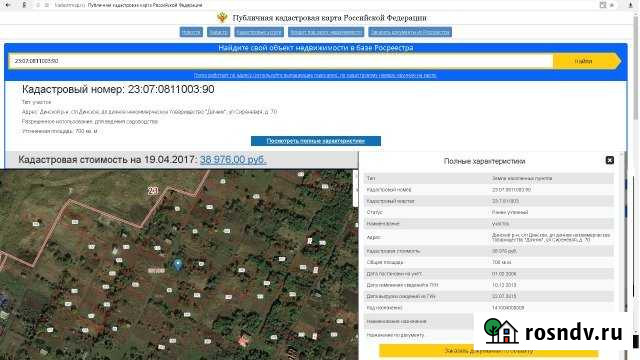The height and width of the screenshot is (360, 640).
Task: Click Посмотреть полные характеристики button
Action: [316, 141]
